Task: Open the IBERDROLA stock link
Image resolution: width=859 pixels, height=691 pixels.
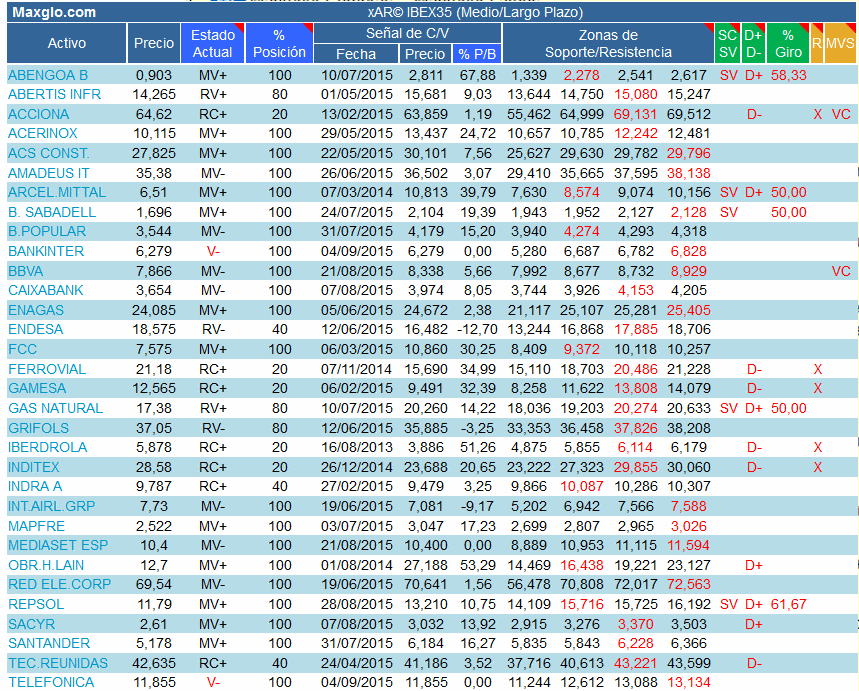Action: click(48, 447)
